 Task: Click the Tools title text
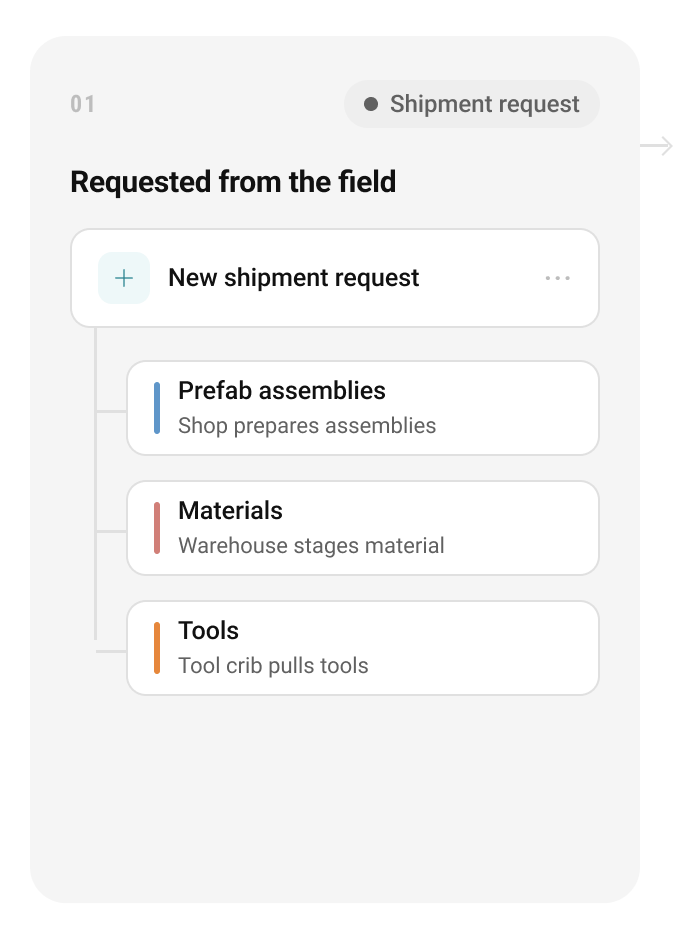(209, 631)
